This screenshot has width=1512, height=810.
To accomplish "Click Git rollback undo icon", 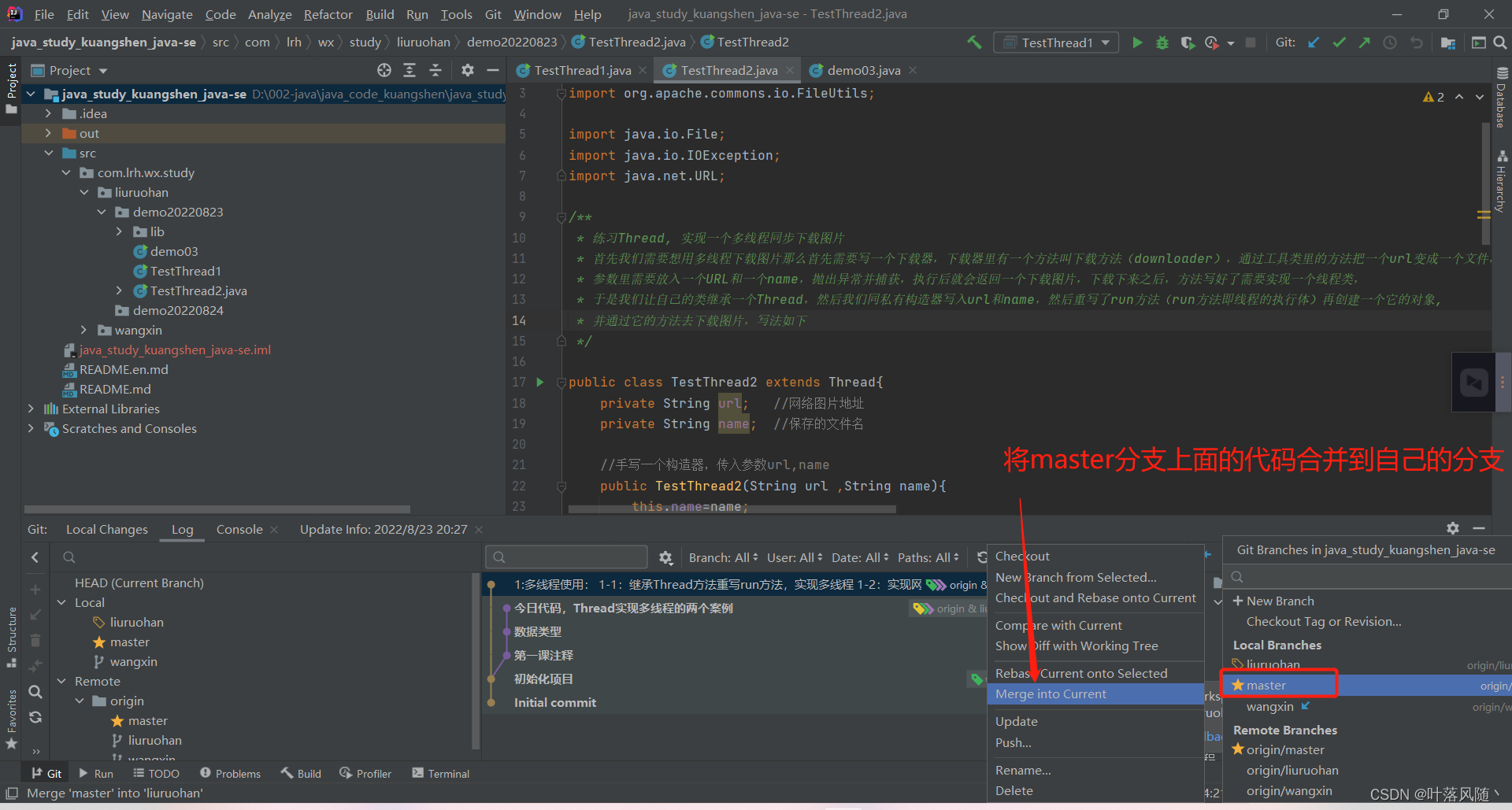I will click(x=1416, y=43).
